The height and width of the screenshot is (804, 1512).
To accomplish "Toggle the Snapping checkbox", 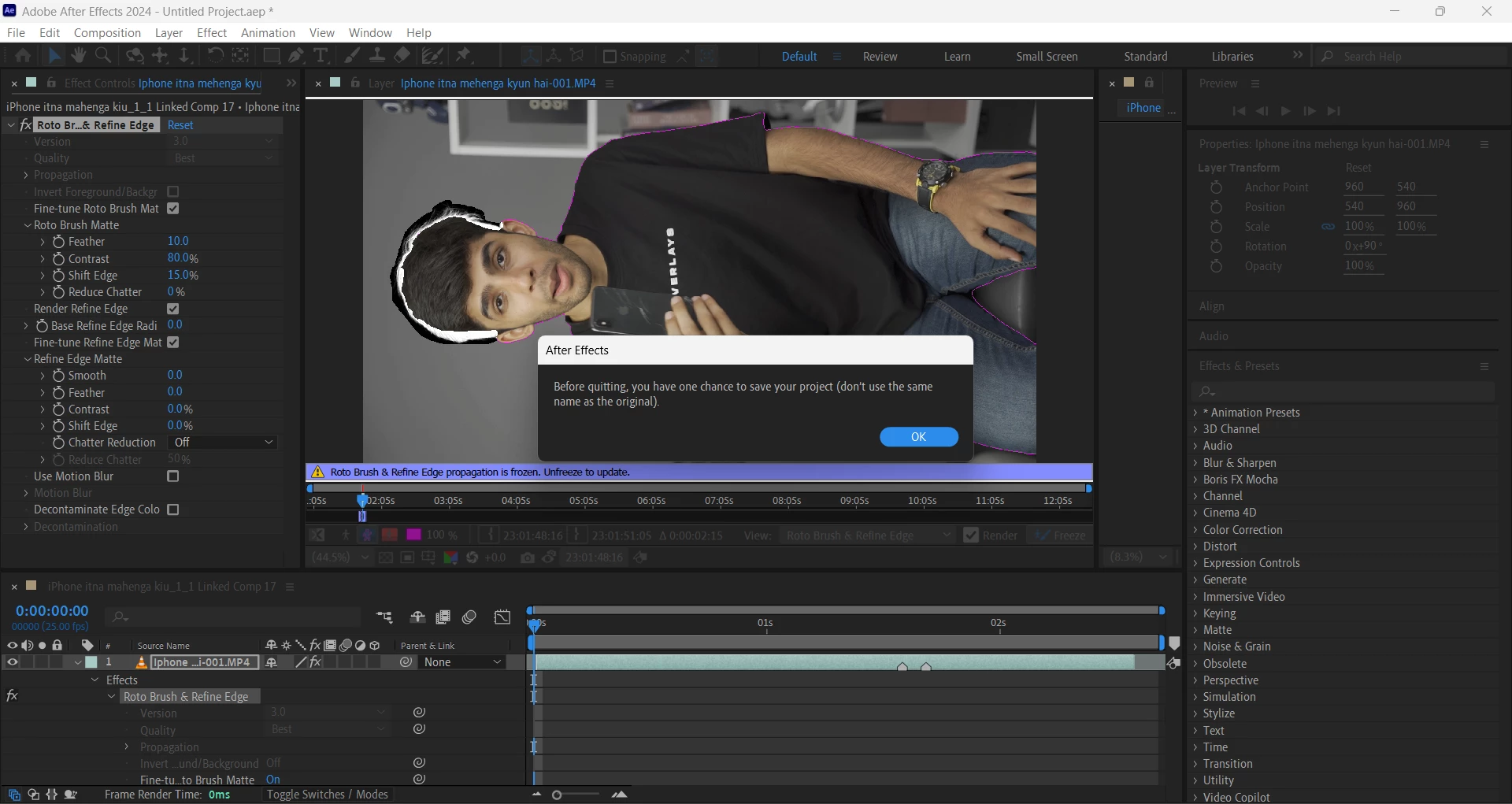I will pyautogui.click(x=610, y=57).
